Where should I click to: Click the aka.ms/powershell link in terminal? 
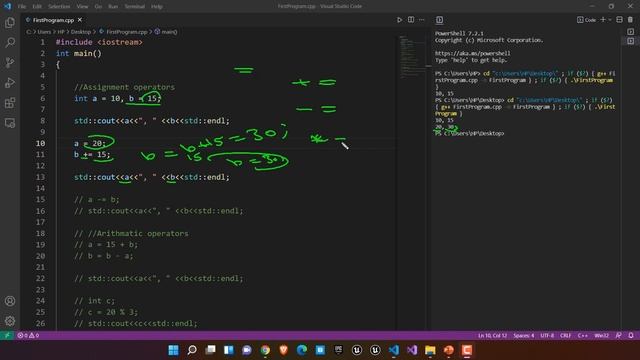[472, 53]
